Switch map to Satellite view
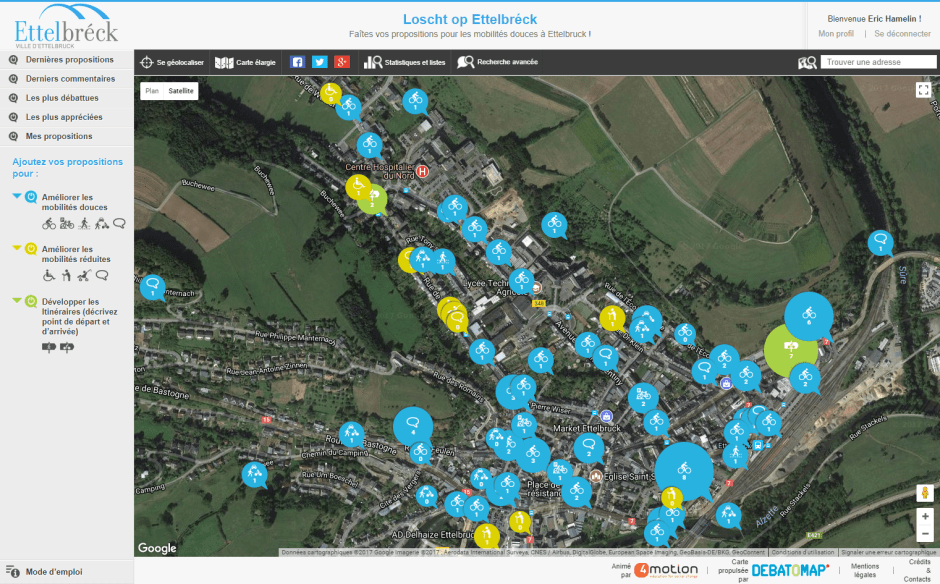This screenshot has height=584, width=940. point(181,91)
